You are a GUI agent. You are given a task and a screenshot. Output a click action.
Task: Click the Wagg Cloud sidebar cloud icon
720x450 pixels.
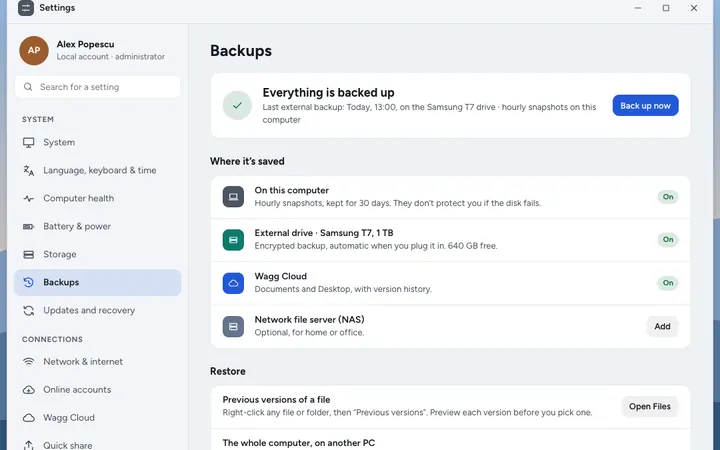[28, 418]
